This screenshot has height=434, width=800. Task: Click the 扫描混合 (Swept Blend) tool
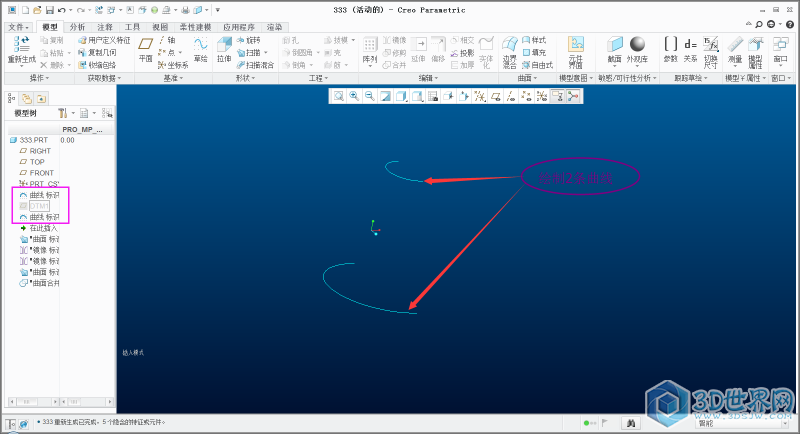pos(255,65)
